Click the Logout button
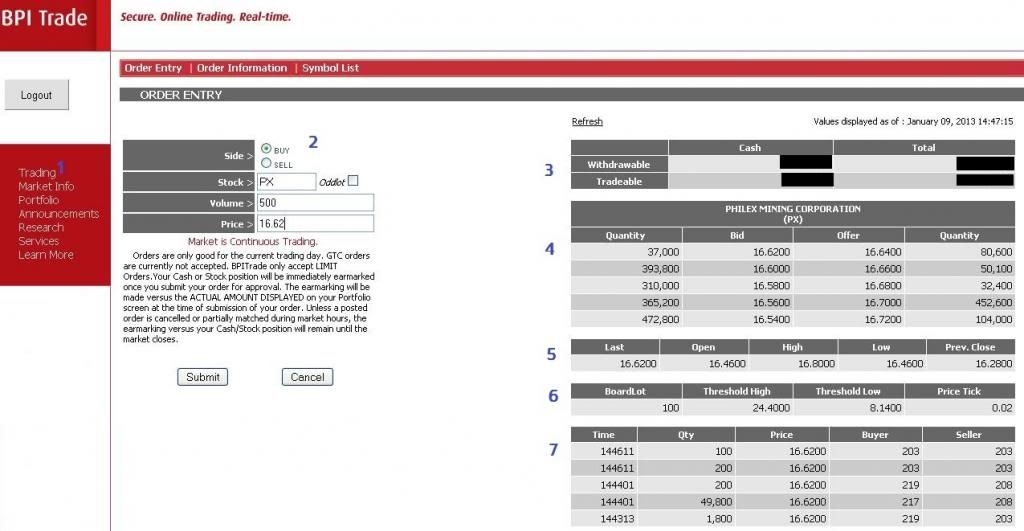The height and width of the screenshot is (531, 1024). [x=37, y=95]
